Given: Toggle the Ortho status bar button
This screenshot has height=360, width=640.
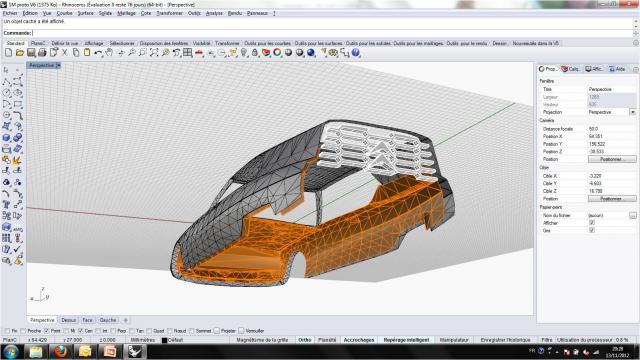Looking at the screenshot, I should (304, 340).
